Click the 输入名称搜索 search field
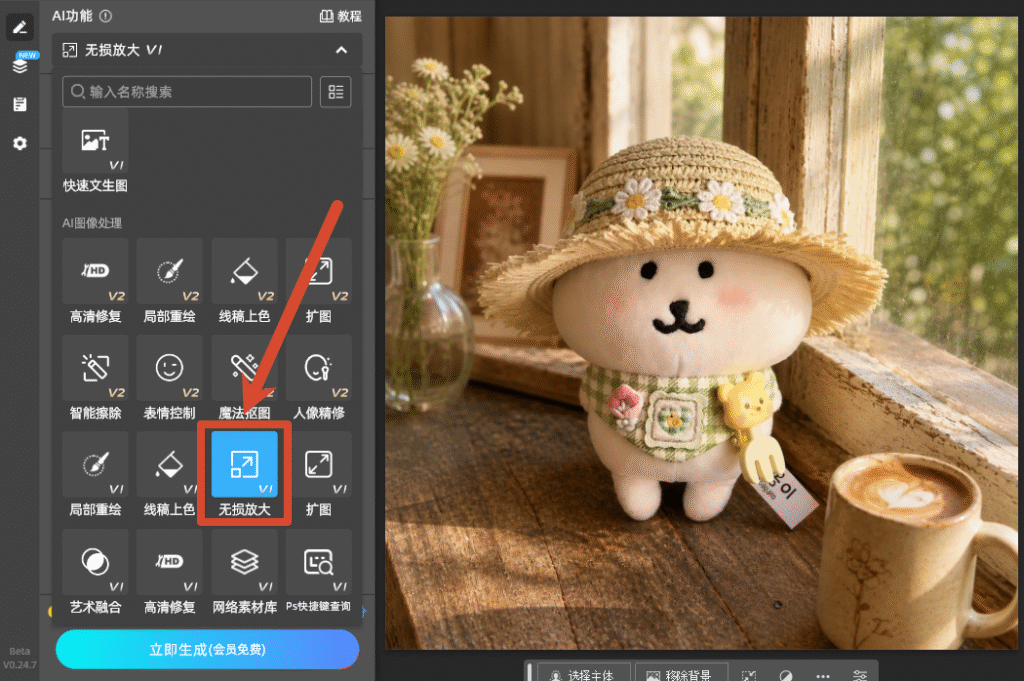 (187, 91)
